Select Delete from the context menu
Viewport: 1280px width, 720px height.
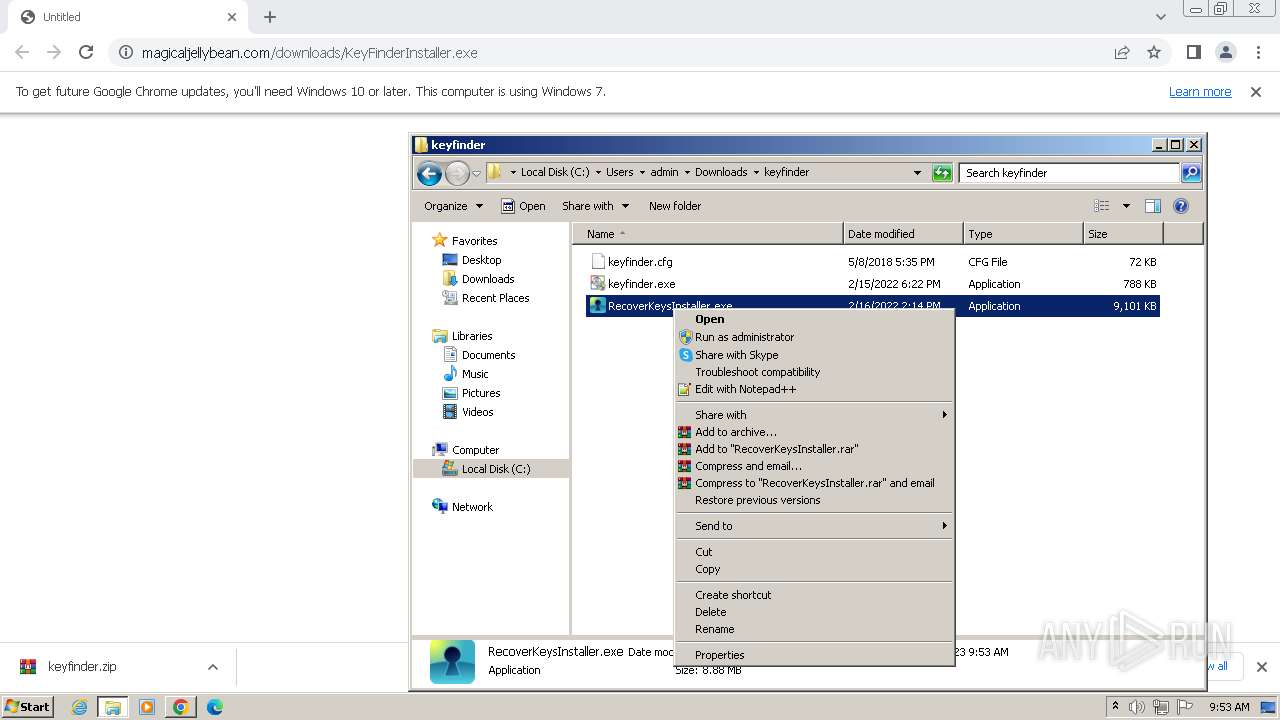click(814, 612)
